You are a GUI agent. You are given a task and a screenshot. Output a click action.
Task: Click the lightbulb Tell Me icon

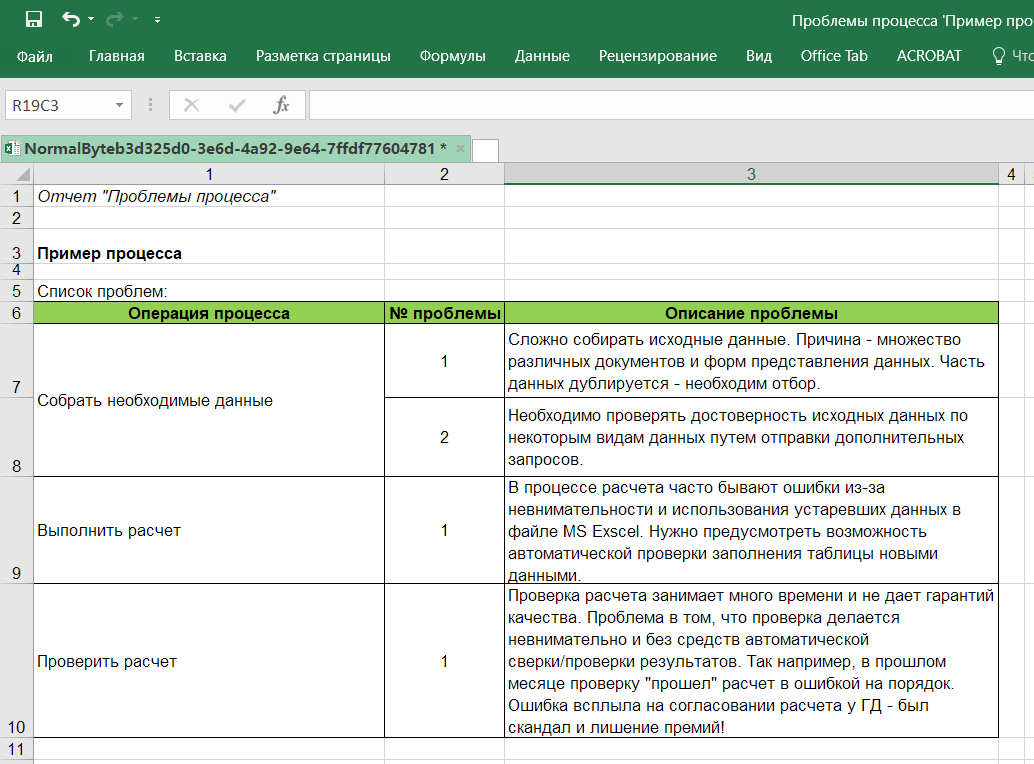click(997, 56)
